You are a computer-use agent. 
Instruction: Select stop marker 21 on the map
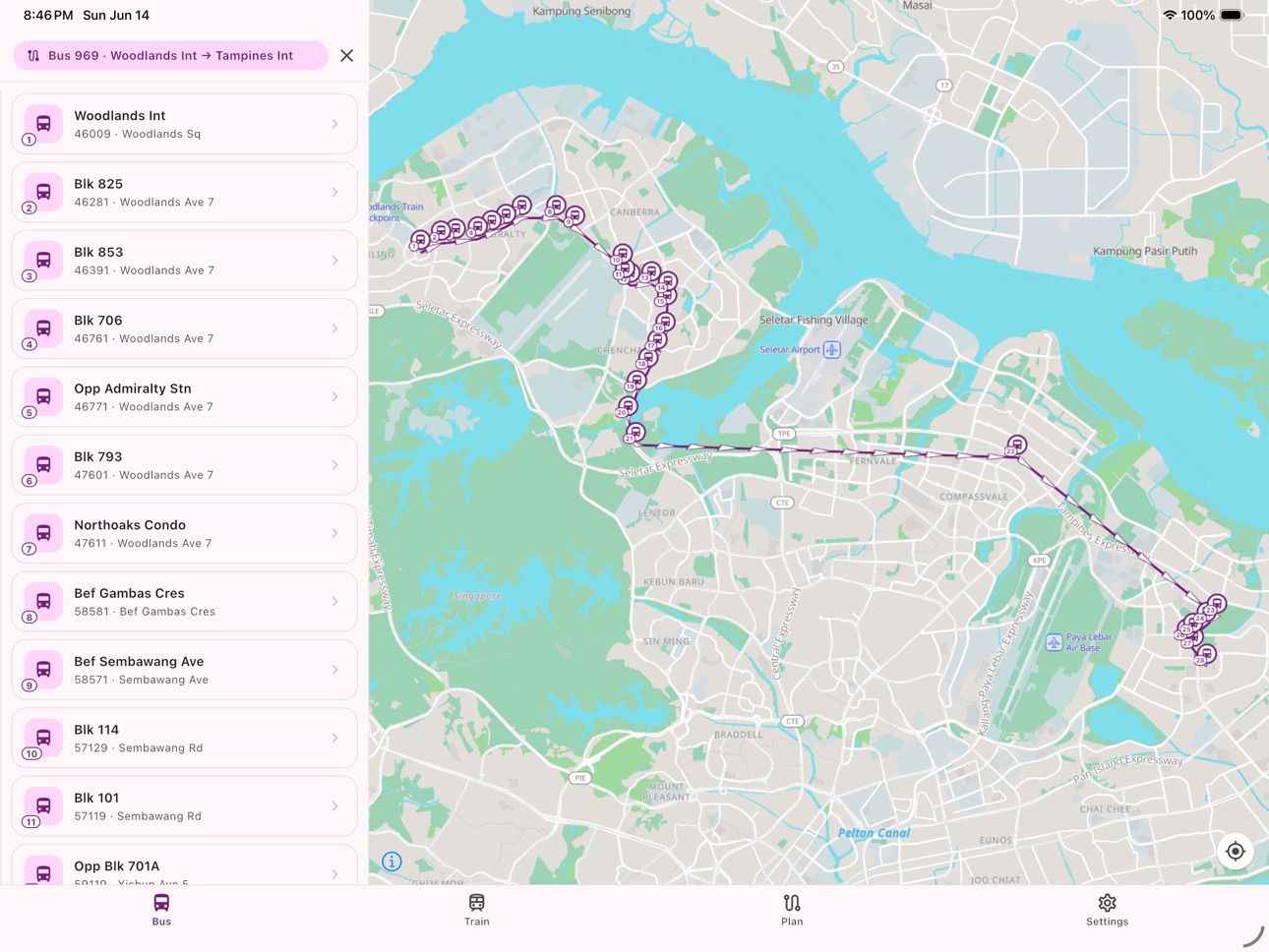click(x=635, y=432)
